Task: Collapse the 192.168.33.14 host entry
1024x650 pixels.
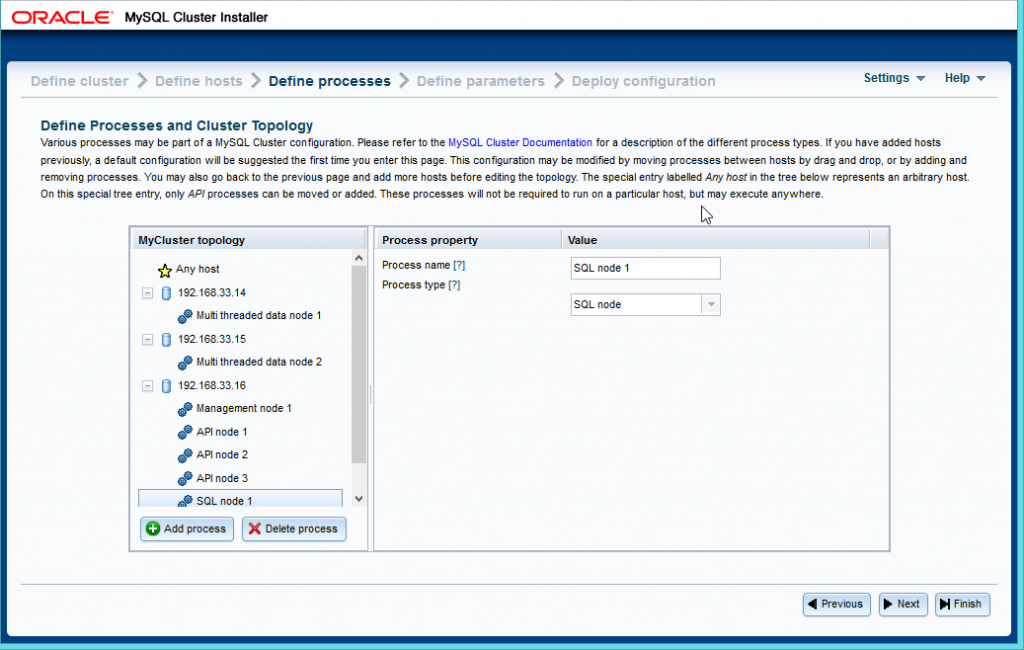Action: click(147, 292)
